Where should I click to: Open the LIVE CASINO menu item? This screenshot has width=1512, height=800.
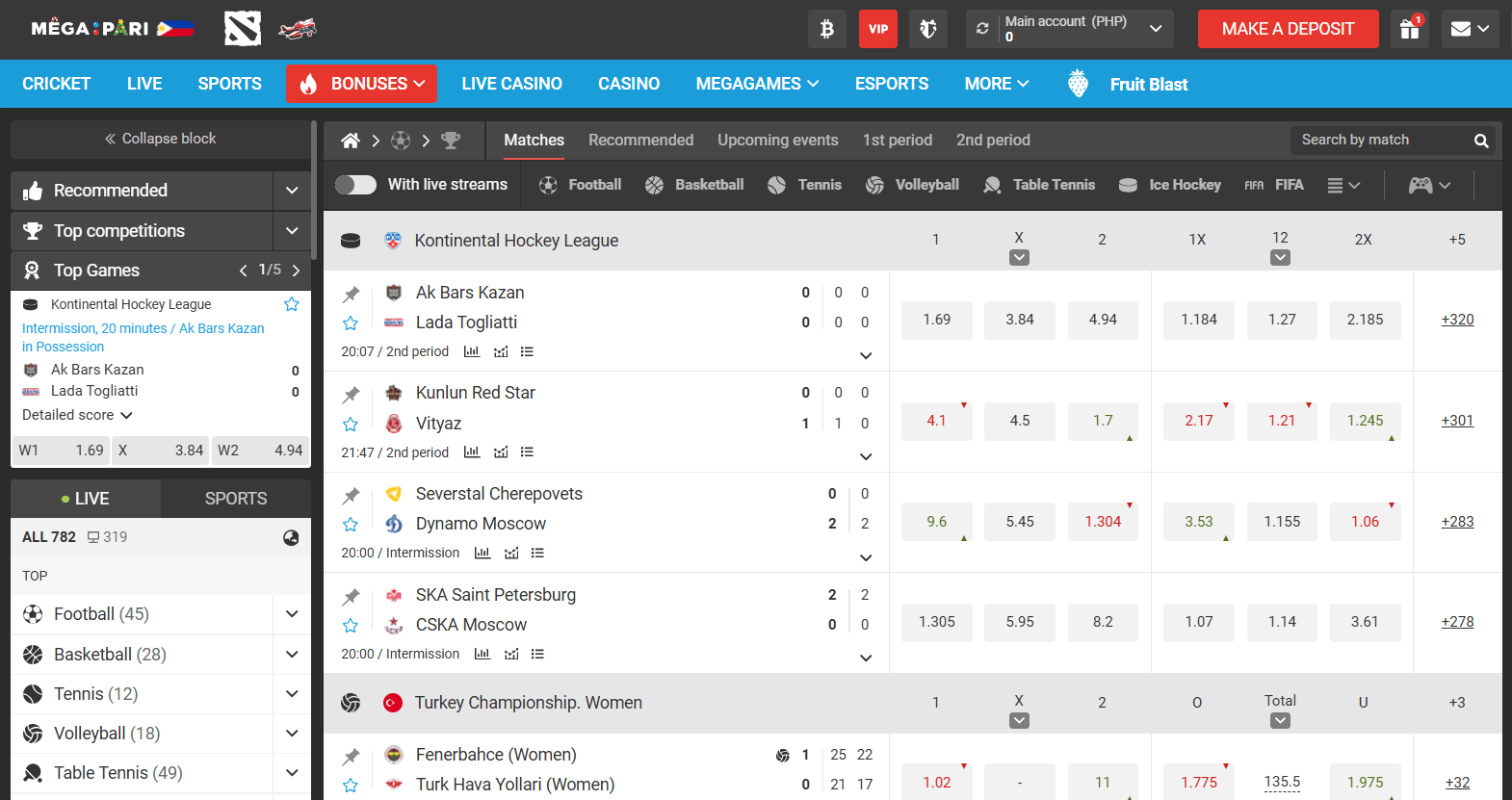[x=511, y=84]
